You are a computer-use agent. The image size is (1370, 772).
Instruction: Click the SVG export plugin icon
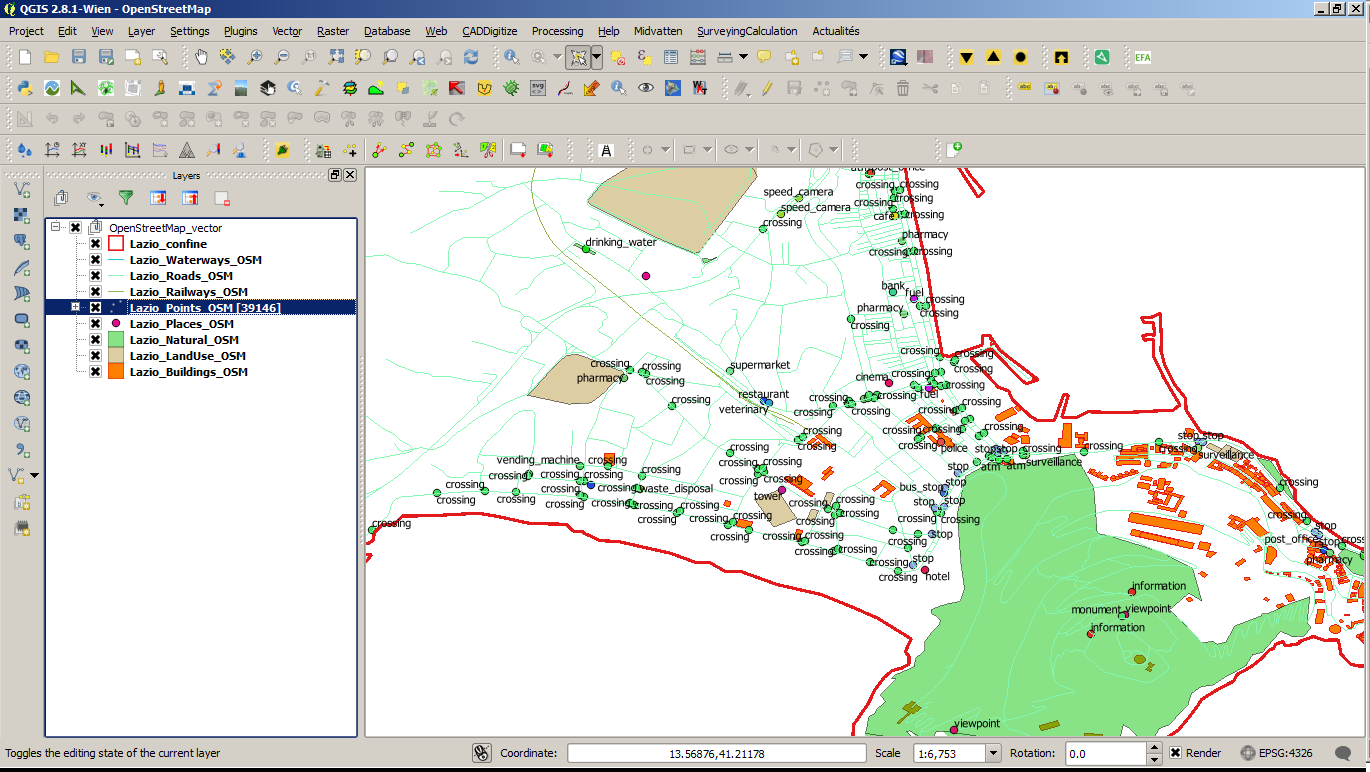click(538, 88)
